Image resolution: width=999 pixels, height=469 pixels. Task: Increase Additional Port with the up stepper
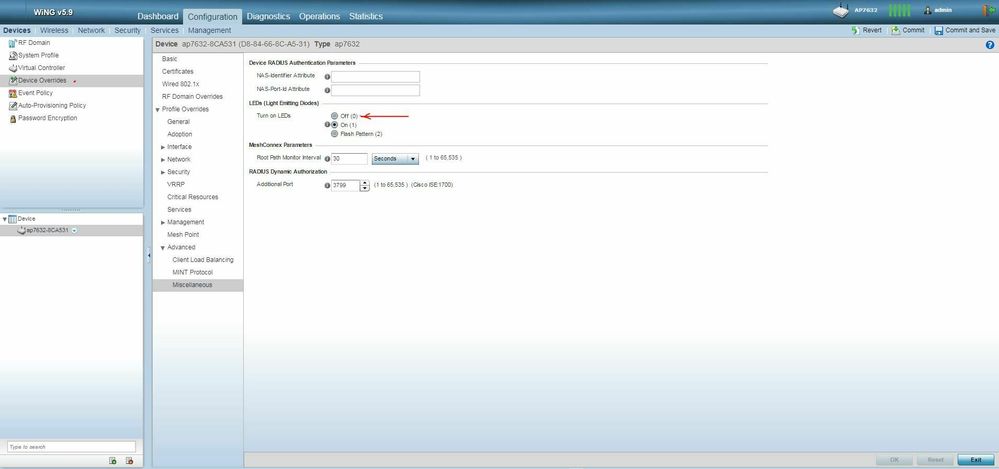(364, 183)
